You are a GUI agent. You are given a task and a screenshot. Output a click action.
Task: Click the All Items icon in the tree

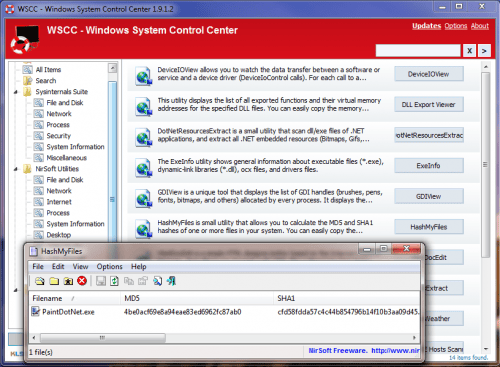[27, 70]
